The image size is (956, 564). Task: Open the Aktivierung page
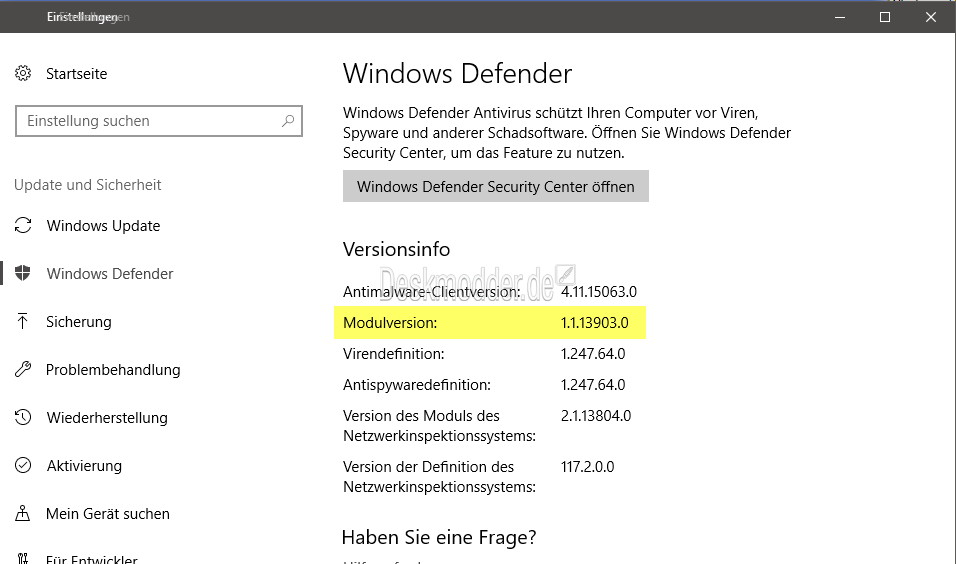tap(84, 466)
